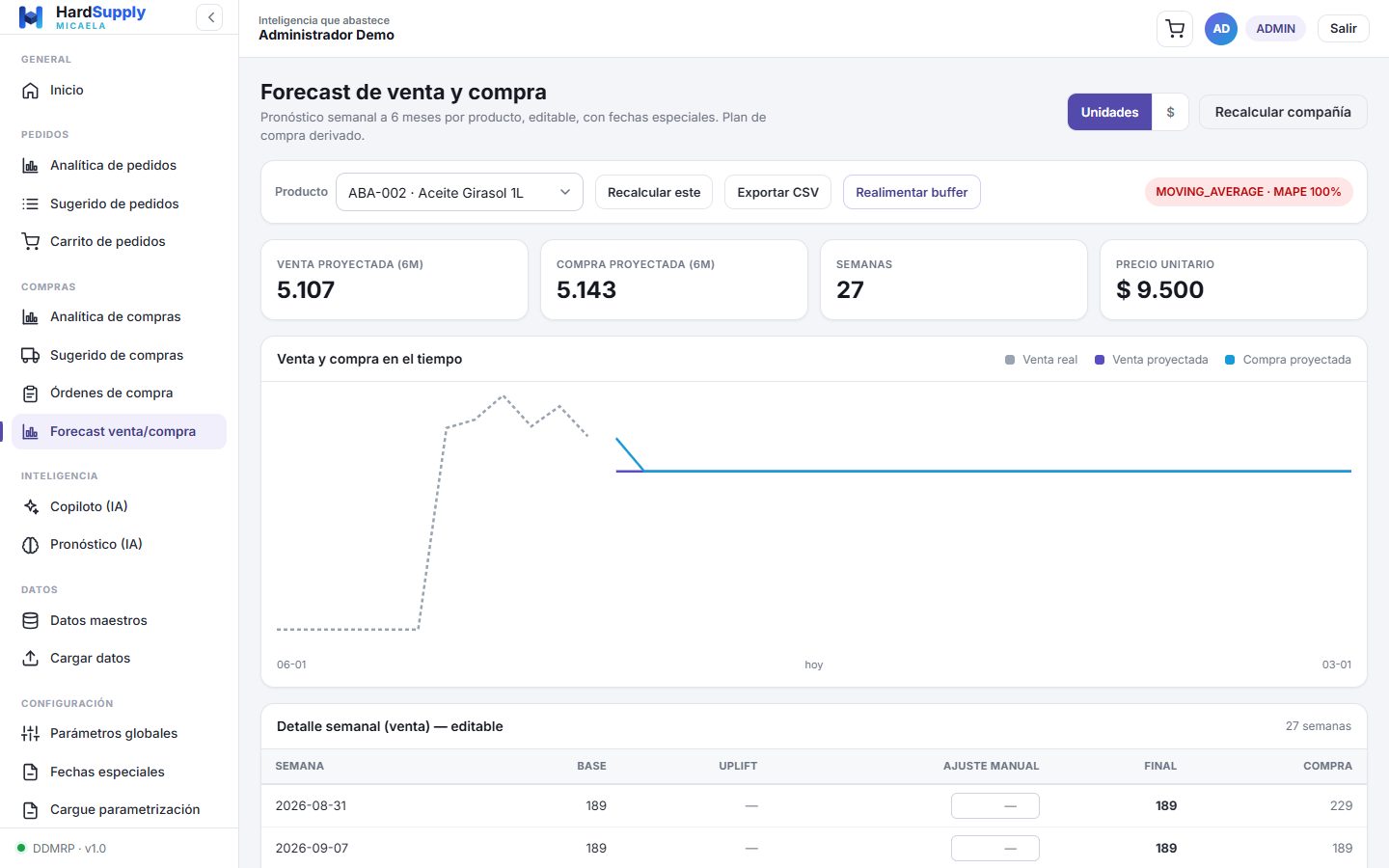Click the Cargue parametrización file icon
Screen dimensions: 1389x868
(x=31, y=810)
